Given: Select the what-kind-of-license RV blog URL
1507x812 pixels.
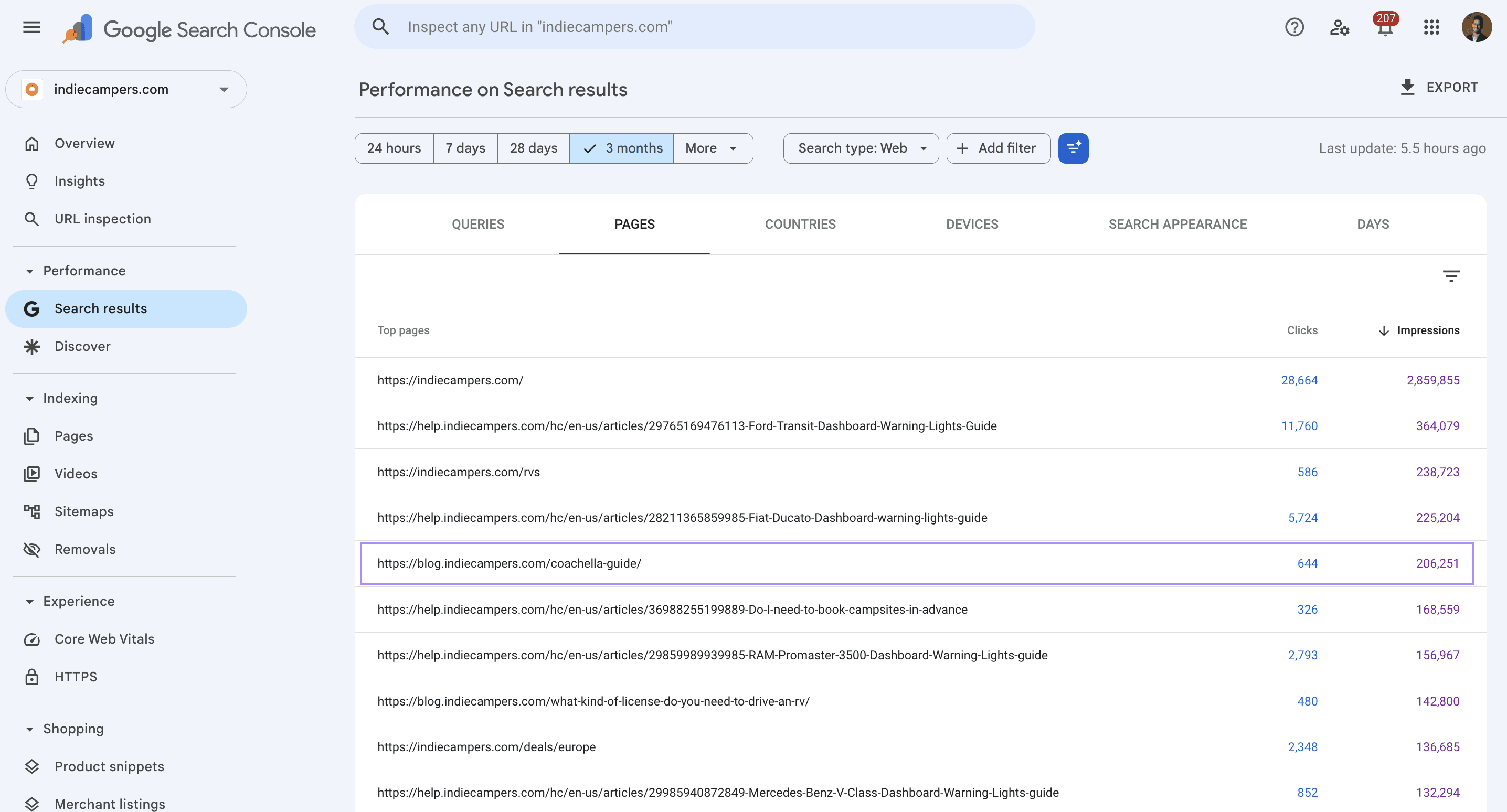Looking at the screenshot, I should click(593, 701).
